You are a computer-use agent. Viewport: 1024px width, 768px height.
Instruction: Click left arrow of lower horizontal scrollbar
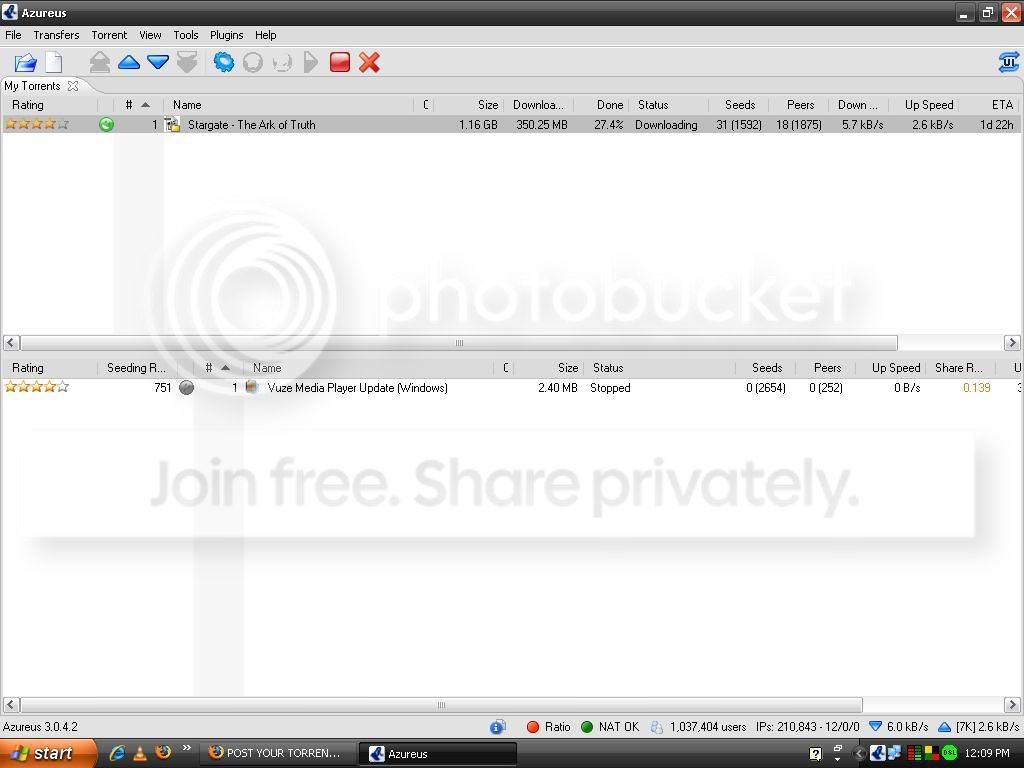(11, 705)
